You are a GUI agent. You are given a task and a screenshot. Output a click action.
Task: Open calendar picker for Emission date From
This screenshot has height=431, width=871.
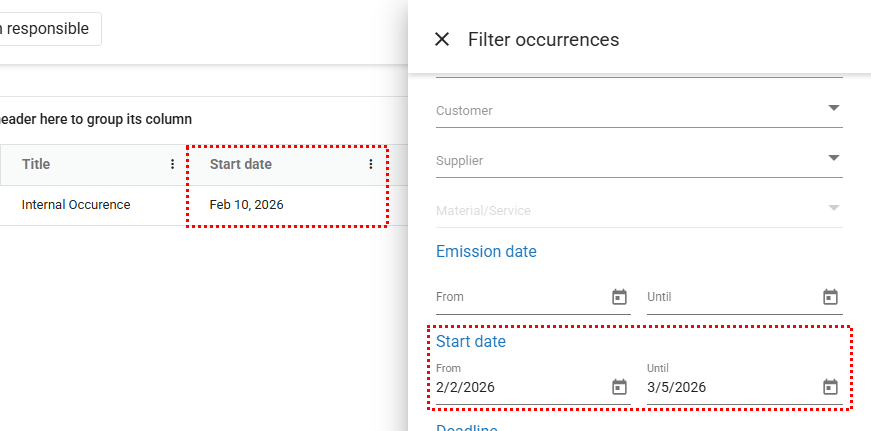(x=619, y=297)
